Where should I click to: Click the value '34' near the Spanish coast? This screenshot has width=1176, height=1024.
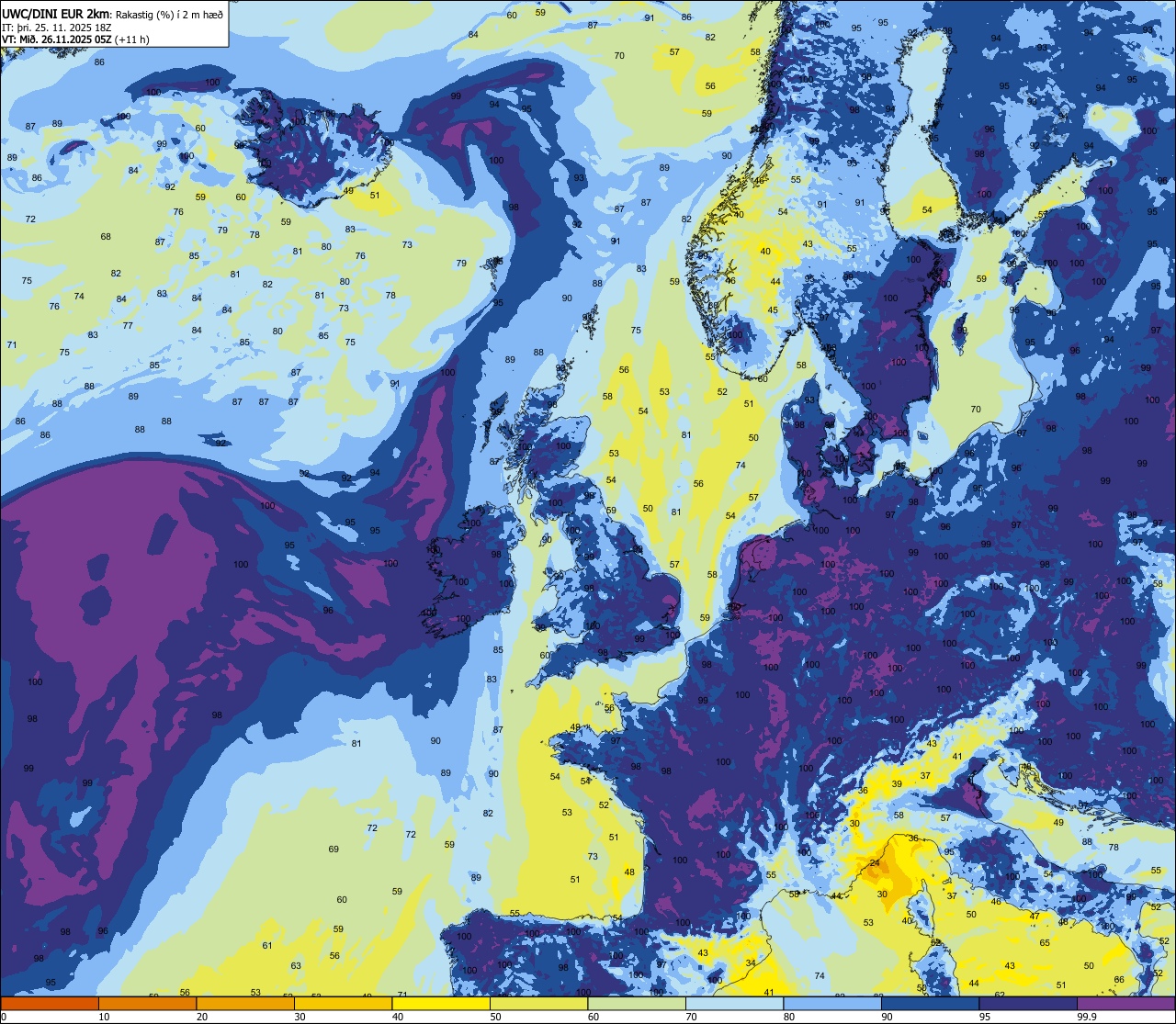(751, 963)
